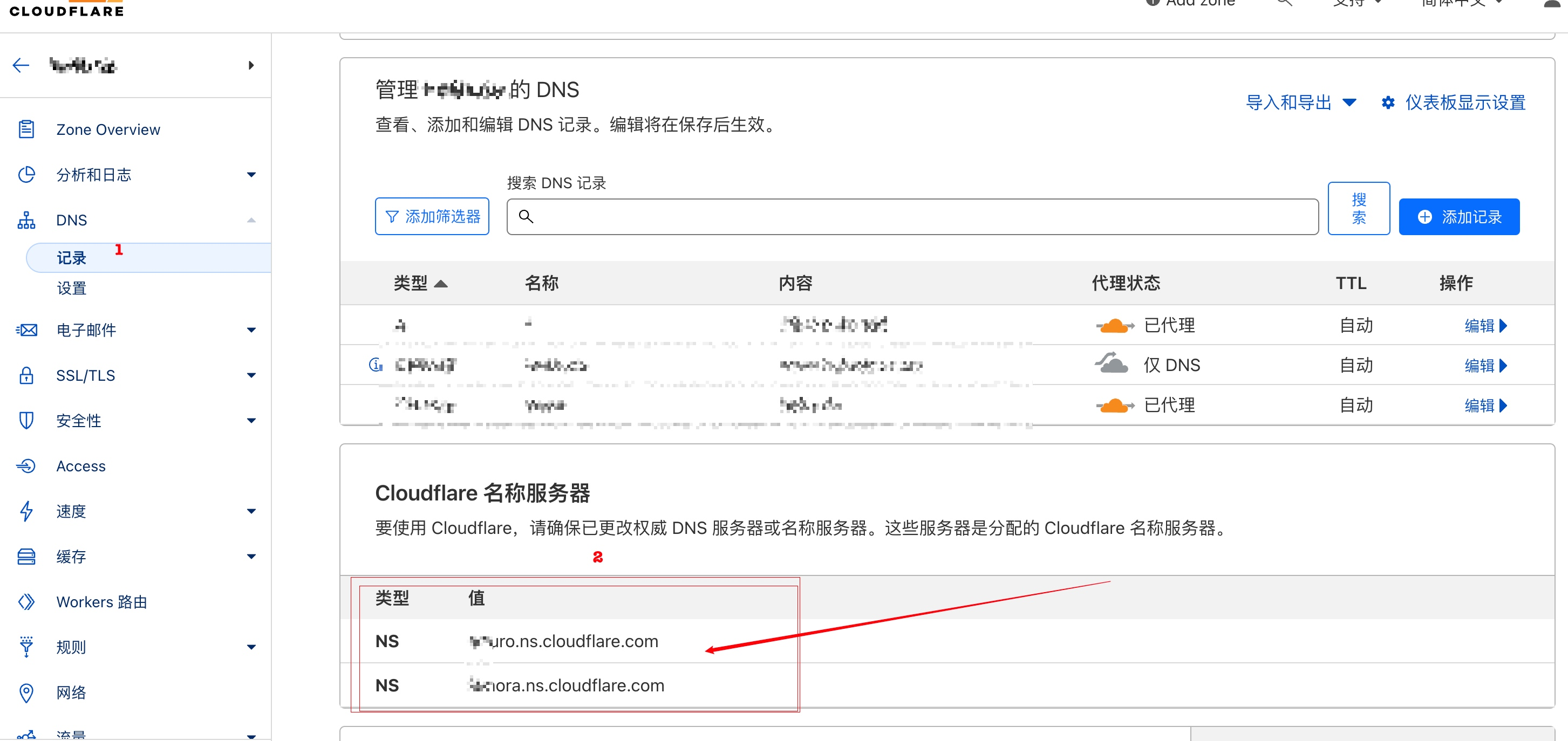Switch to the 设置 tab under DNS
The height and width of the screenshot is (741, 1568).
click(x=71, y=288)
